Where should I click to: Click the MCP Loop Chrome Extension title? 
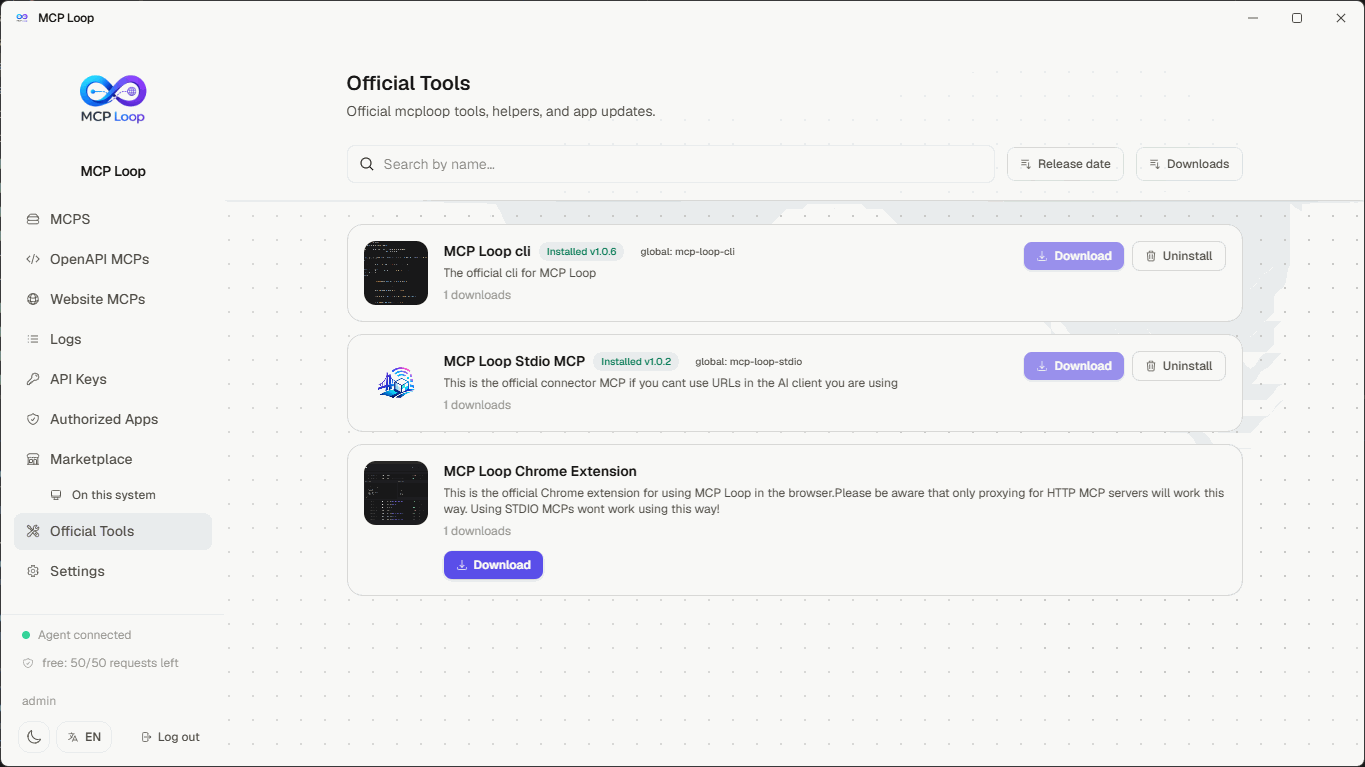(x=540, y=471)
